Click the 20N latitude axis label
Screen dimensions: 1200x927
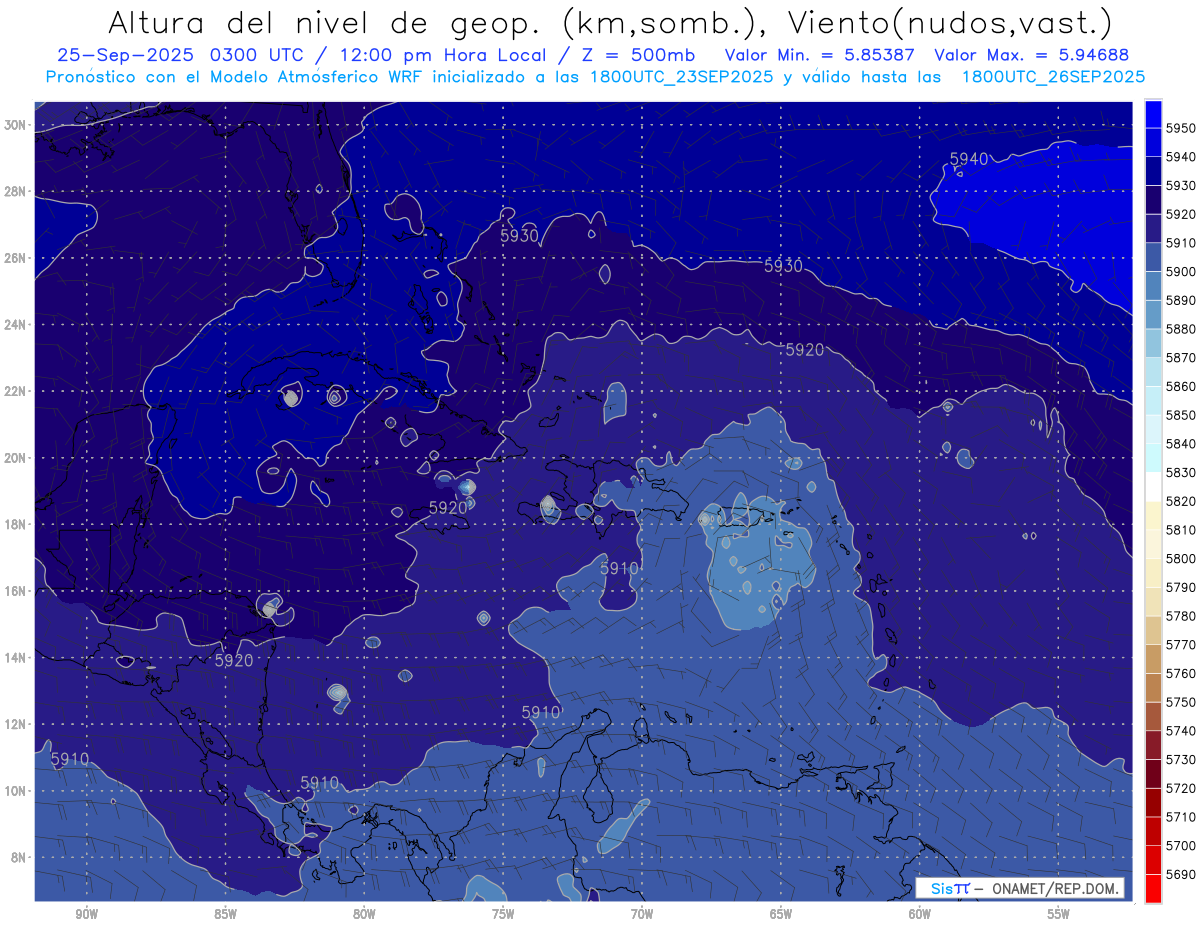coord(15,458)
